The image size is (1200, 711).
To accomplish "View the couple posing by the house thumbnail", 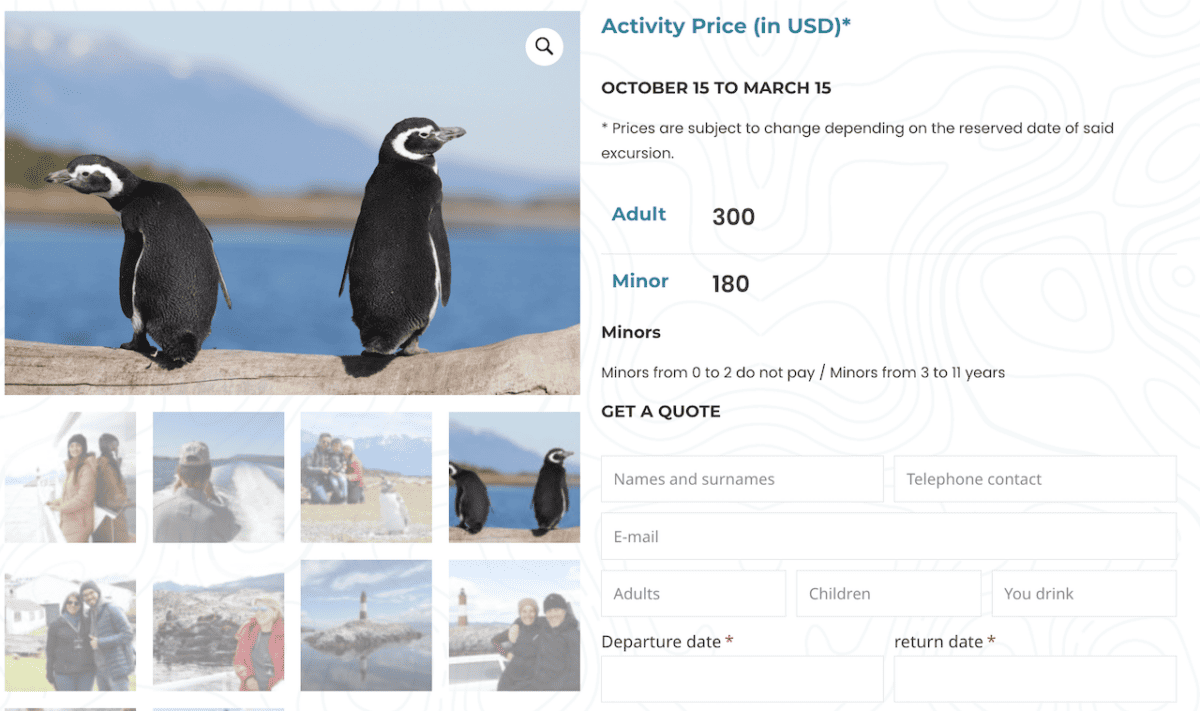I will point(70,625).
